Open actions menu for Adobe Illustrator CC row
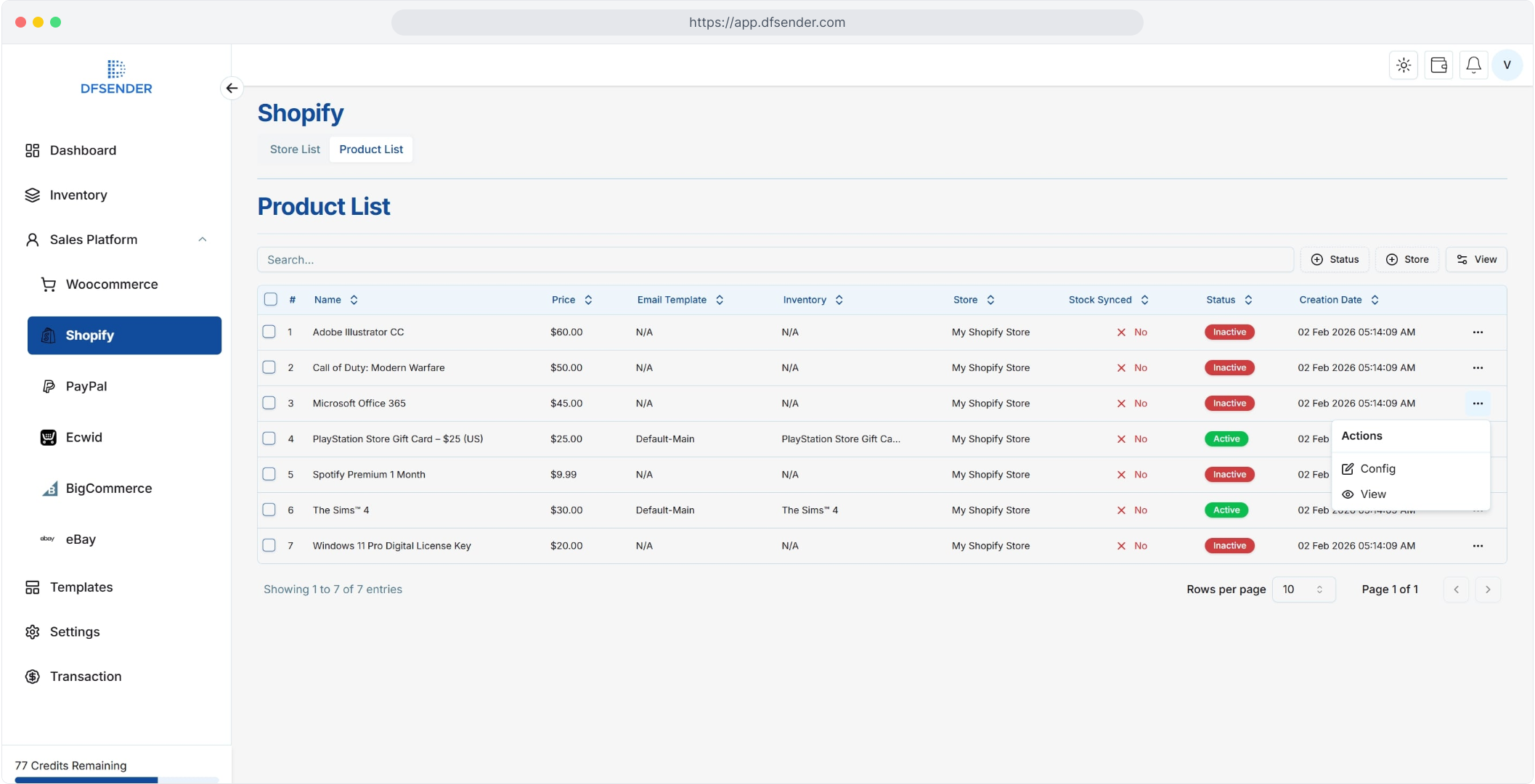The image size is (1535, 784). [x=1478, y=332]
